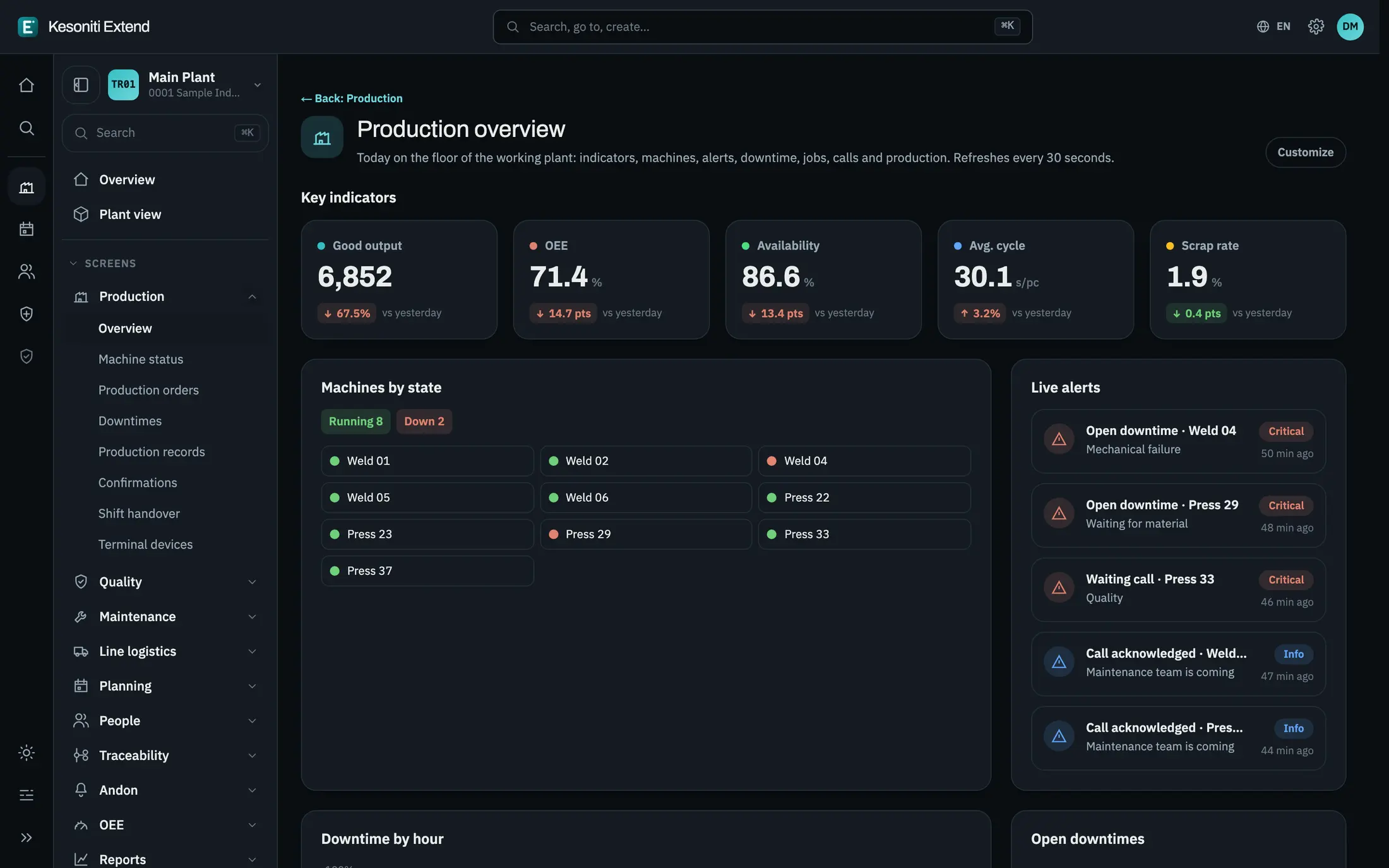Open the Press 29 machine tile
1389x868 pixels.
[645, 534]
